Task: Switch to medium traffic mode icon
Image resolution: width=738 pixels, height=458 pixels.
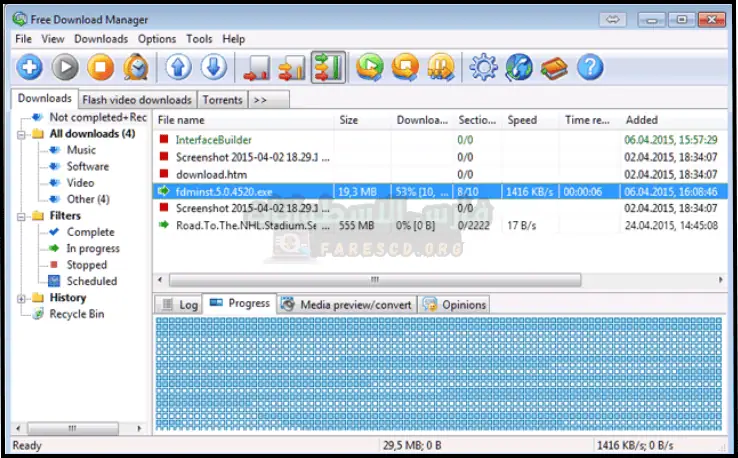Action: [x=292, y=67]
